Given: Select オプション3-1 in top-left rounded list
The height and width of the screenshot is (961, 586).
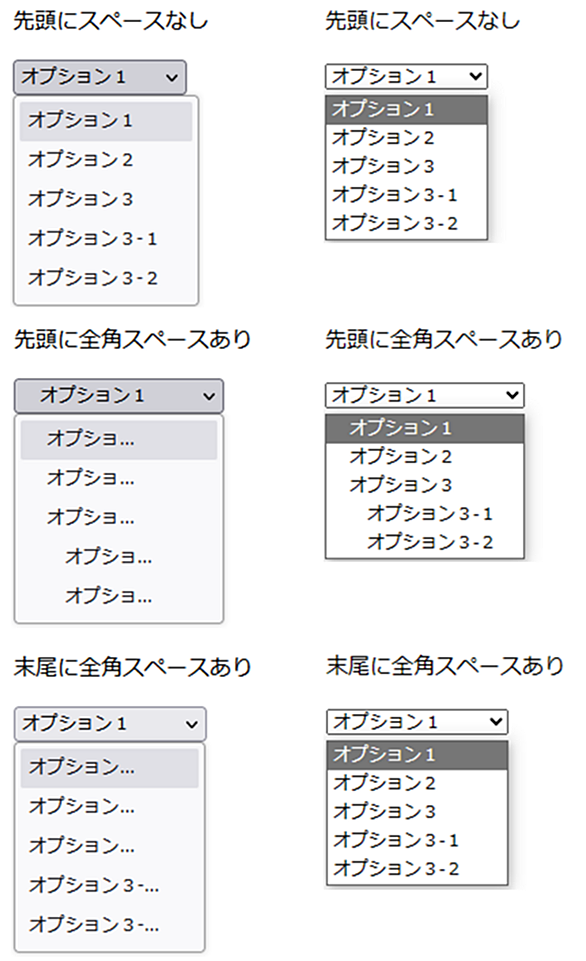Looking at the screenshot, I should [106, 238].
